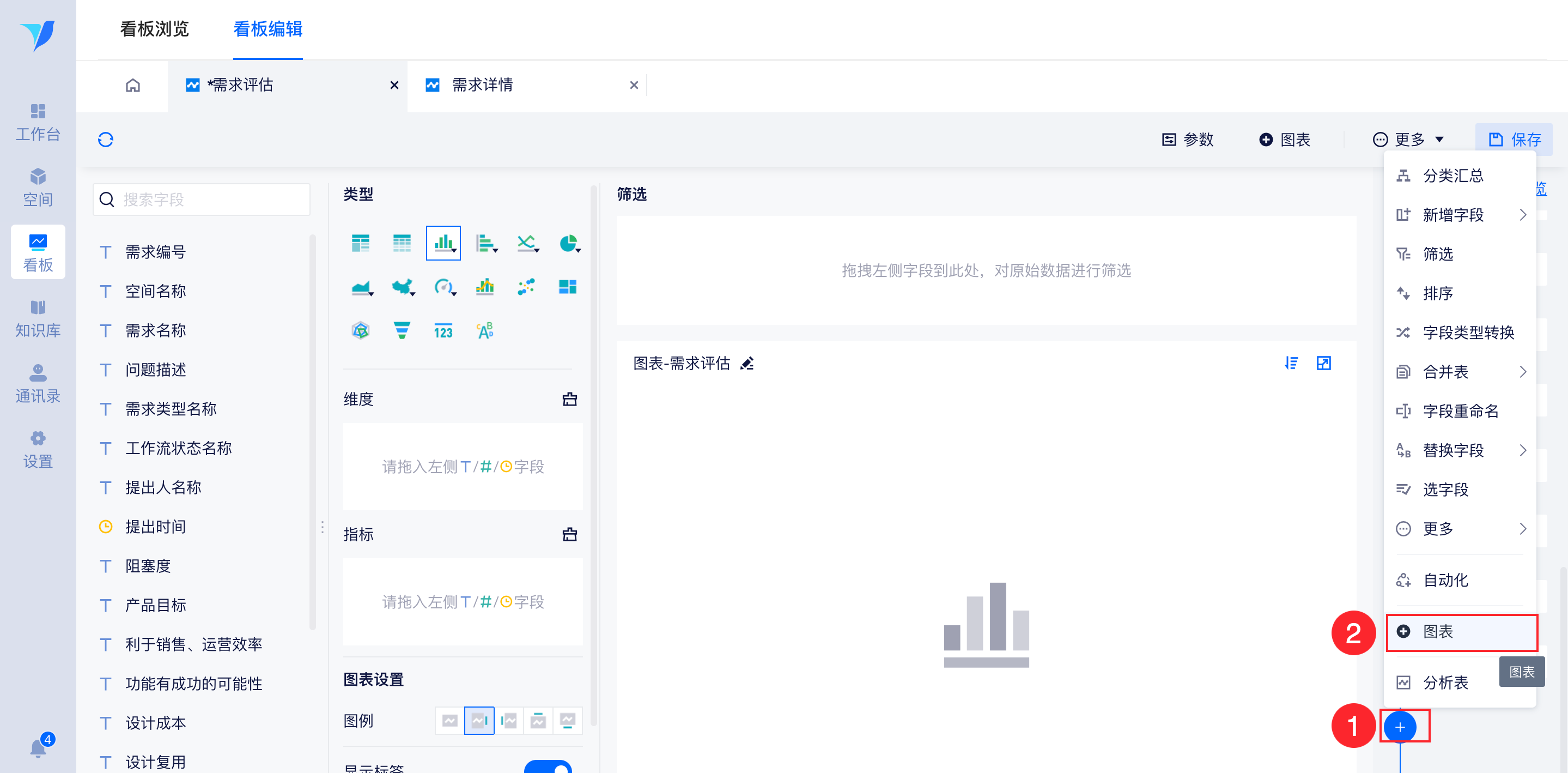Viewport: 1568px width, 773px height.
Task: Toggle the display labels switch
Action: (548, 768)
